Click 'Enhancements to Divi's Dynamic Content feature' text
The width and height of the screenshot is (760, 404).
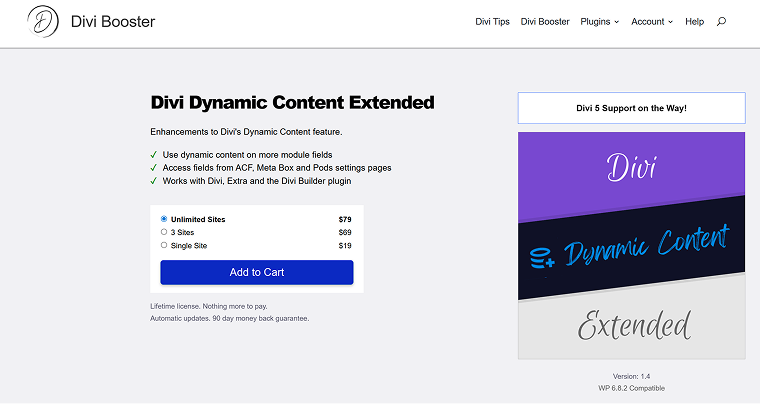(246, 132)
